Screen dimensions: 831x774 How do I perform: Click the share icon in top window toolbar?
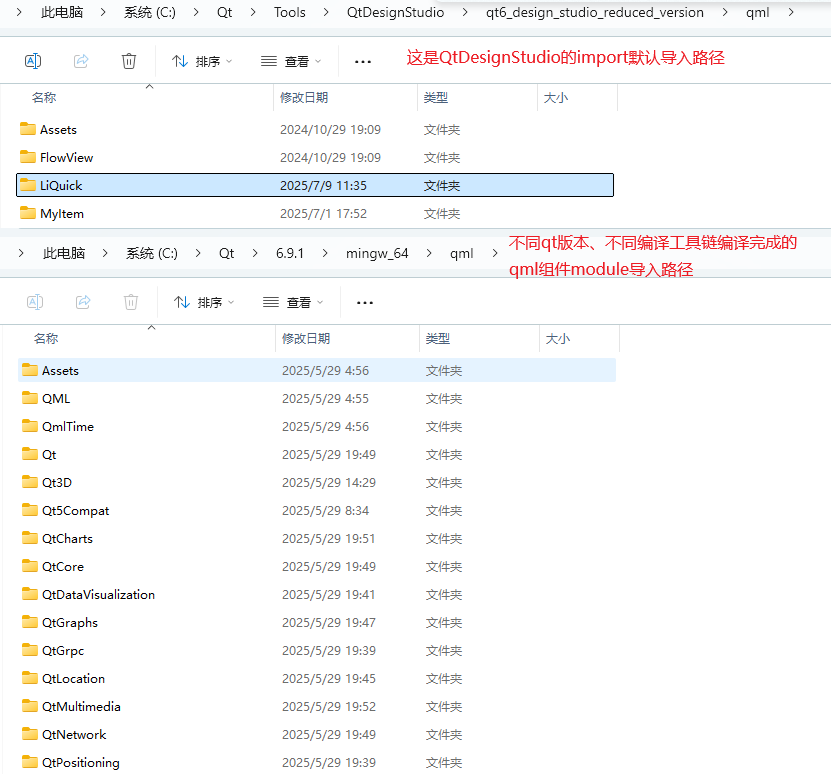81,61
